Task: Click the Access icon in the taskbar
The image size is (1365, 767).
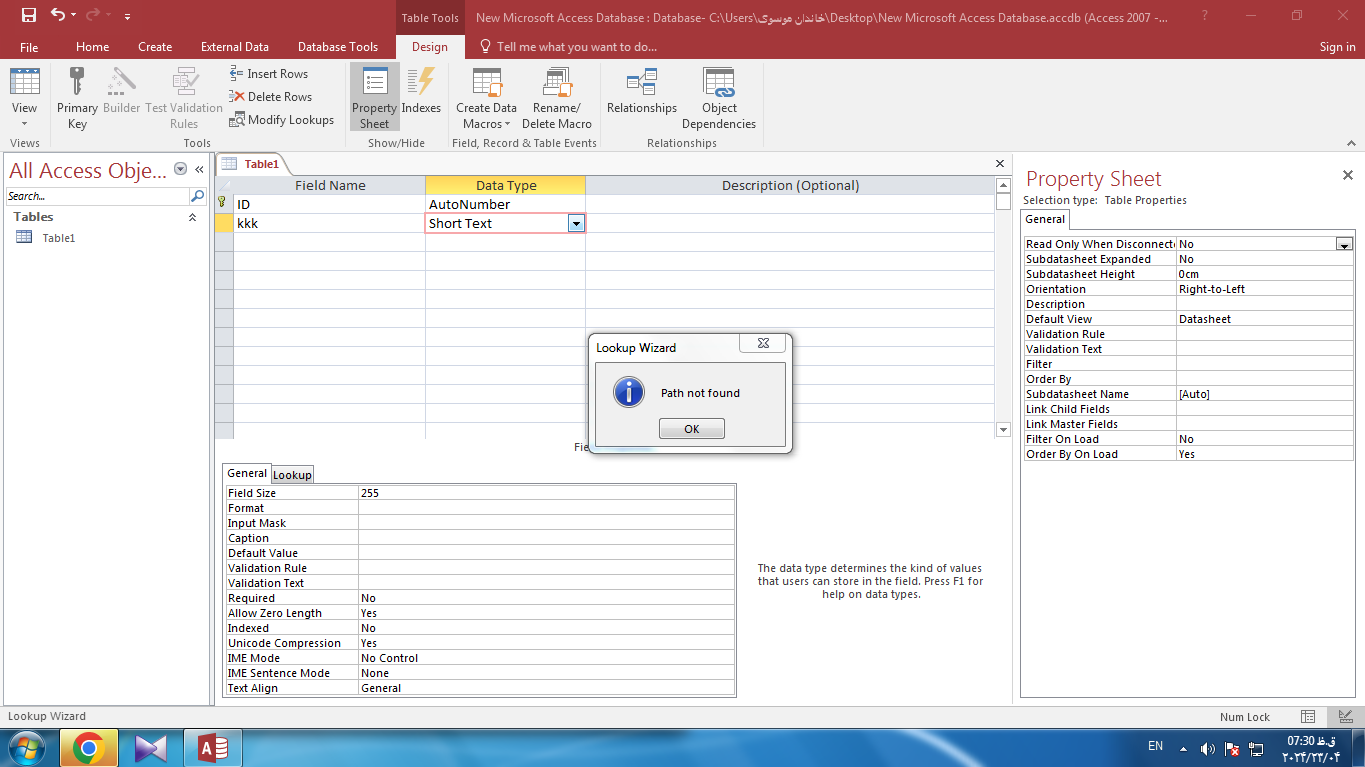Action: point(213,748)
